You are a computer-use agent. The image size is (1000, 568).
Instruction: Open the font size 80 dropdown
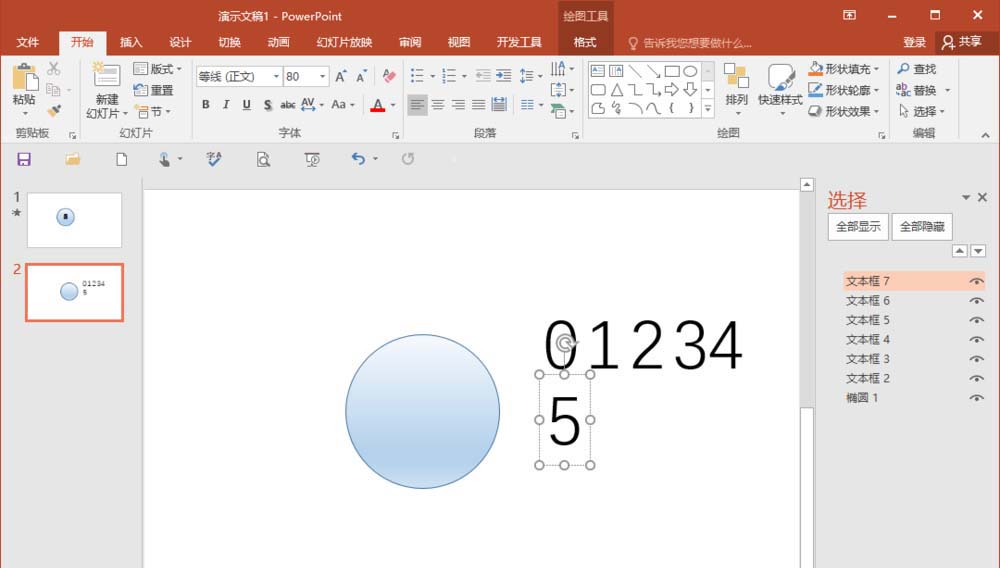(x=323, y=76)
